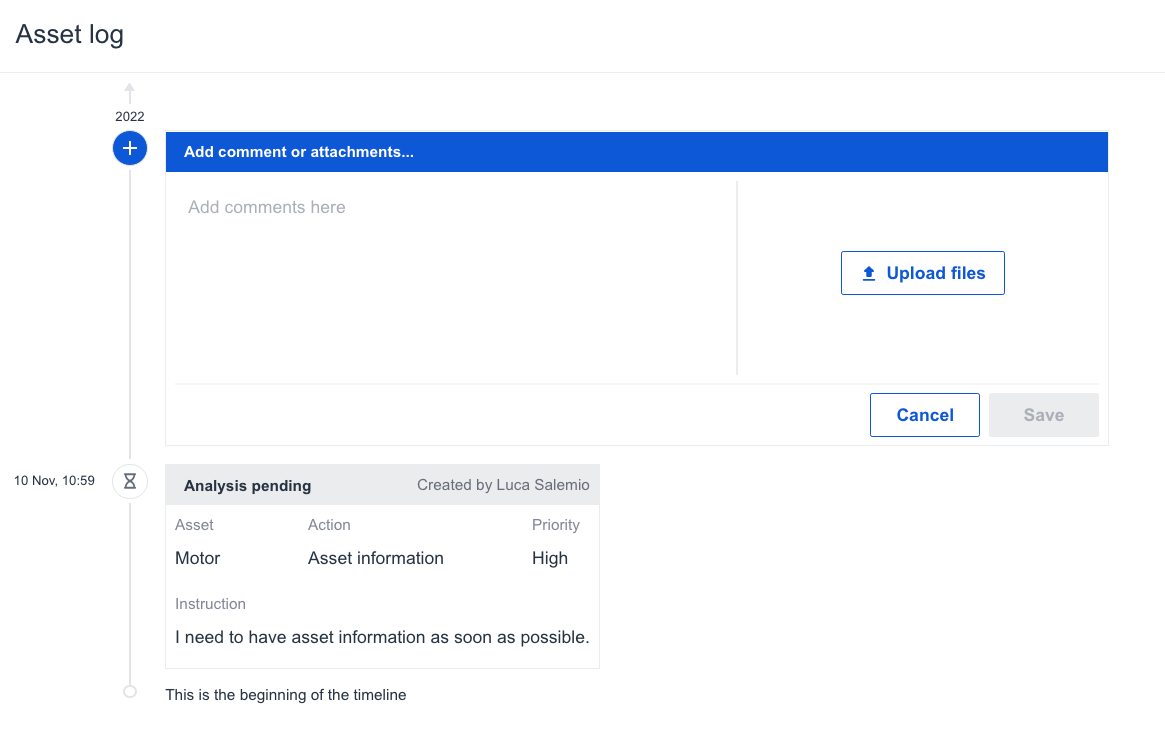
Task: Click the Created by Luca Salemio label
Action: 503,484
